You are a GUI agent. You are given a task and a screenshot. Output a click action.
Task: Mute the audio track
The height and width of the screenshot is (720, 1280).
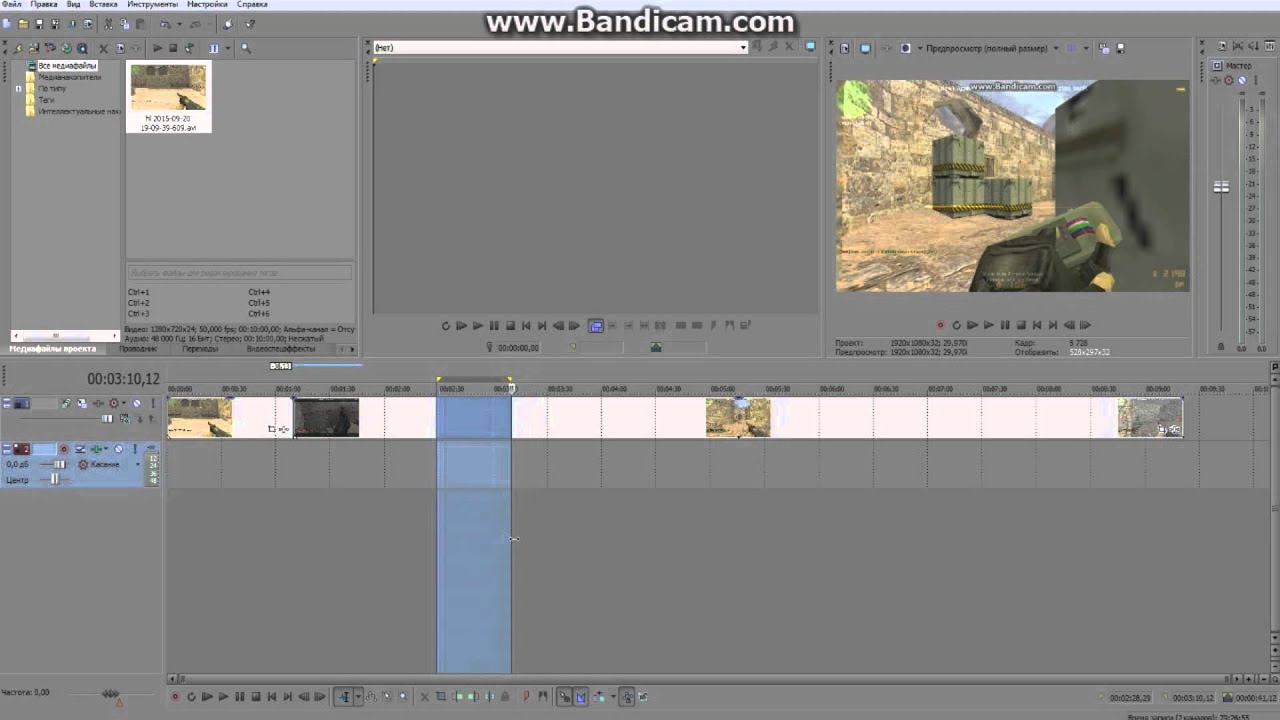click(118, 449)
